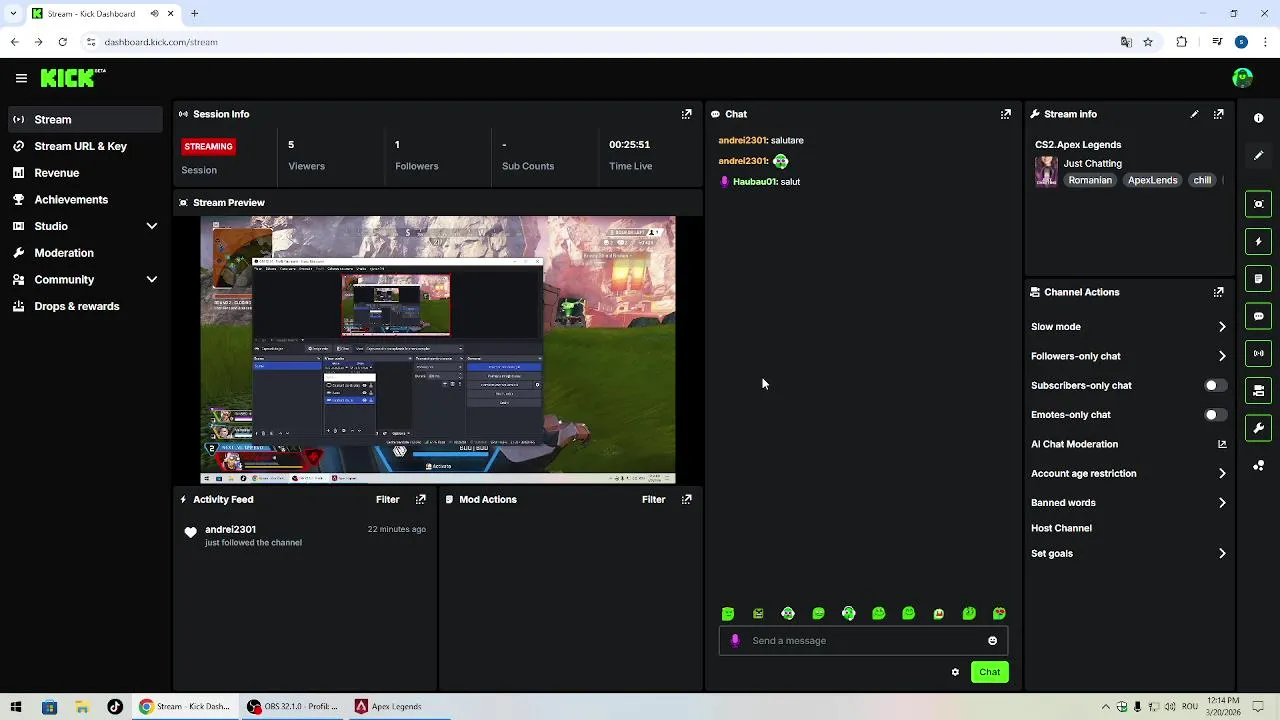Pop out the Chat panel

tap(1006, 114)
